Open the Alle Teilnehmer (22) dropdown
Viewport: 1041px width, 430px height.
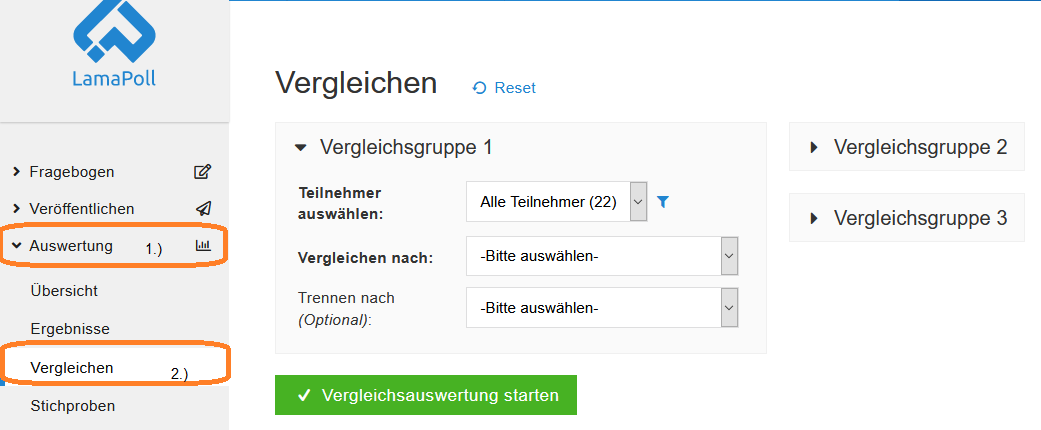pos(556,202)
